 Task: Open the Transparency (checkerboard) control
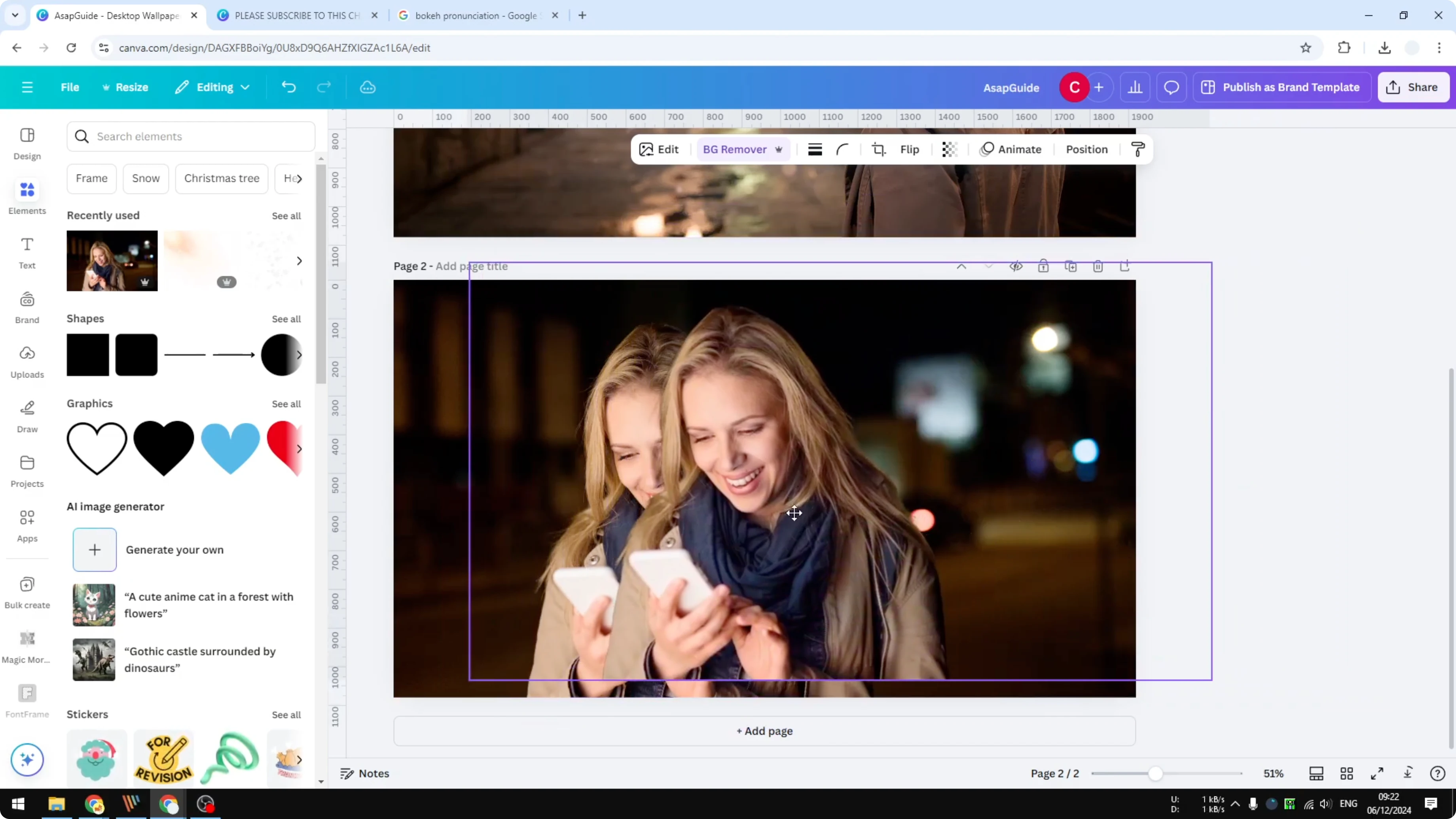point(949,149)
